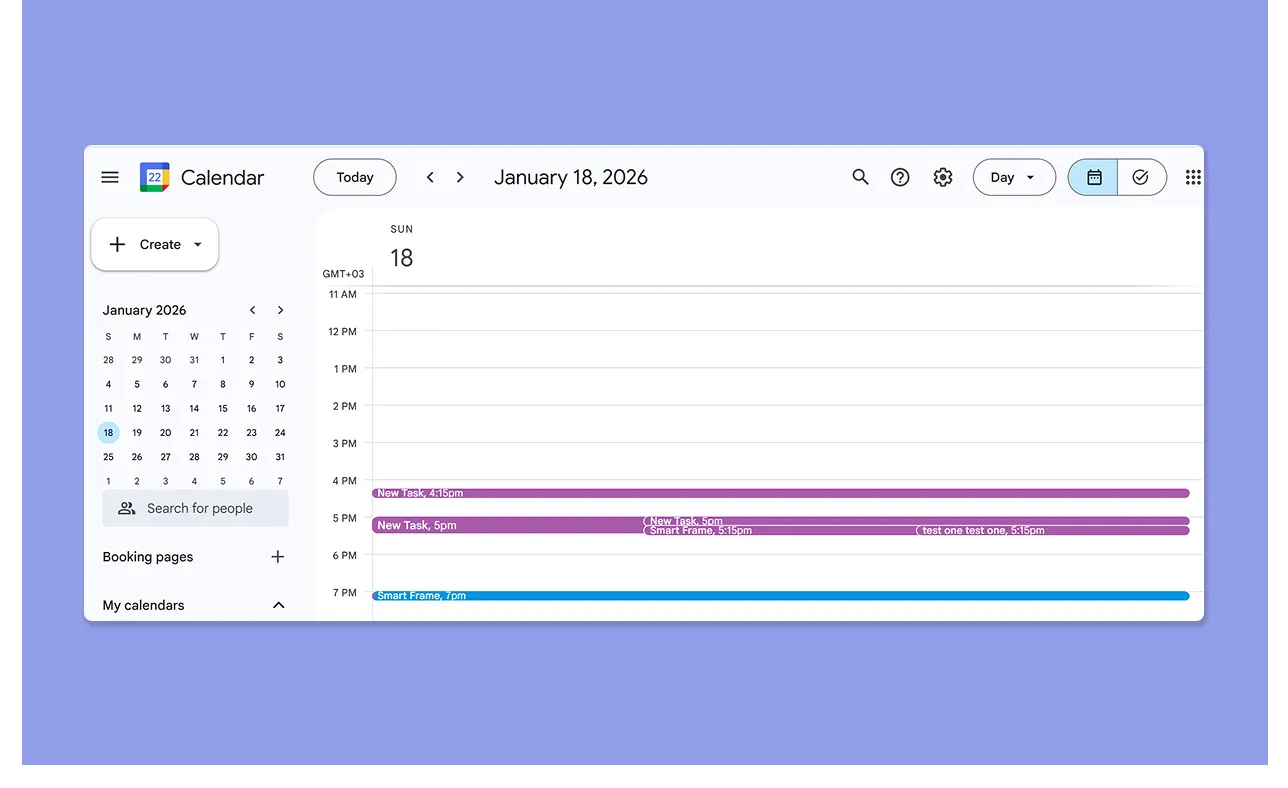Go to previous day with left chevron
Screen dimensions: 1288x788
pyautogui.click(x=430, y=177)
